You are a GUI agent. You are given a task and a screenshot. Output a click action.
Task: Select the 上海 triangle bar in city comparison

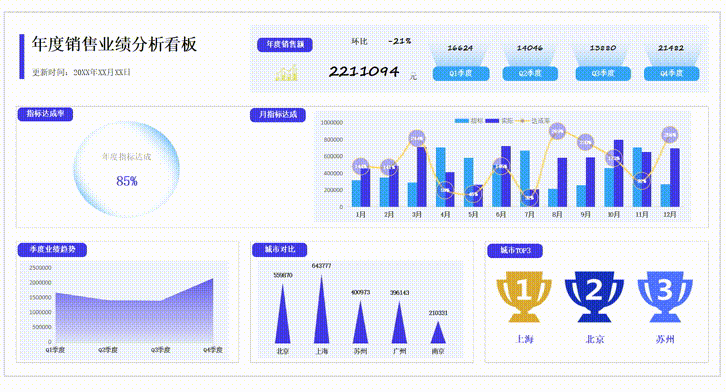321,309
